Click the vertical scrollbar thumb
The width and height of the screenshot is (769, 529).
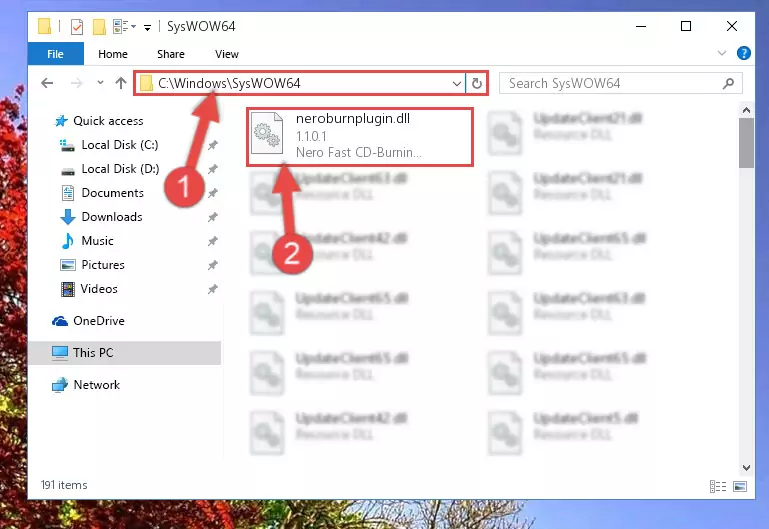click(x=746, y=143)
